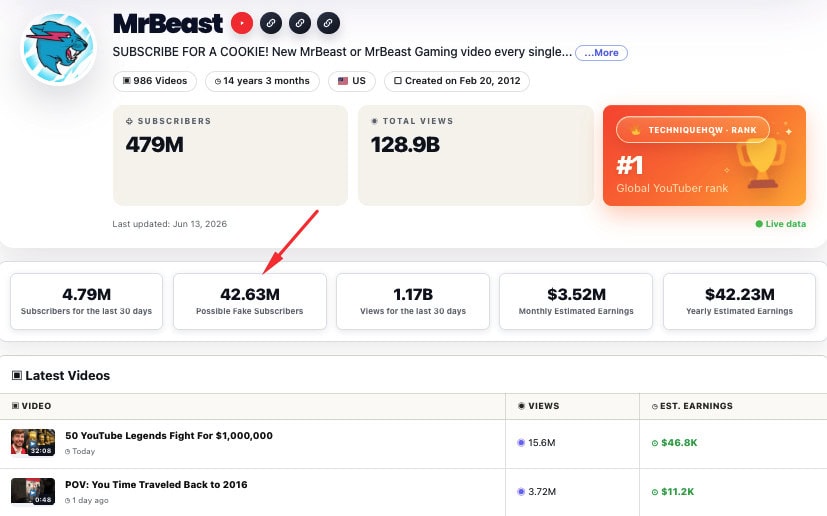Click the Latest Videos heading
Image resolution: width=827 pixels, height=516 pixels.
[x=68, y=376]
